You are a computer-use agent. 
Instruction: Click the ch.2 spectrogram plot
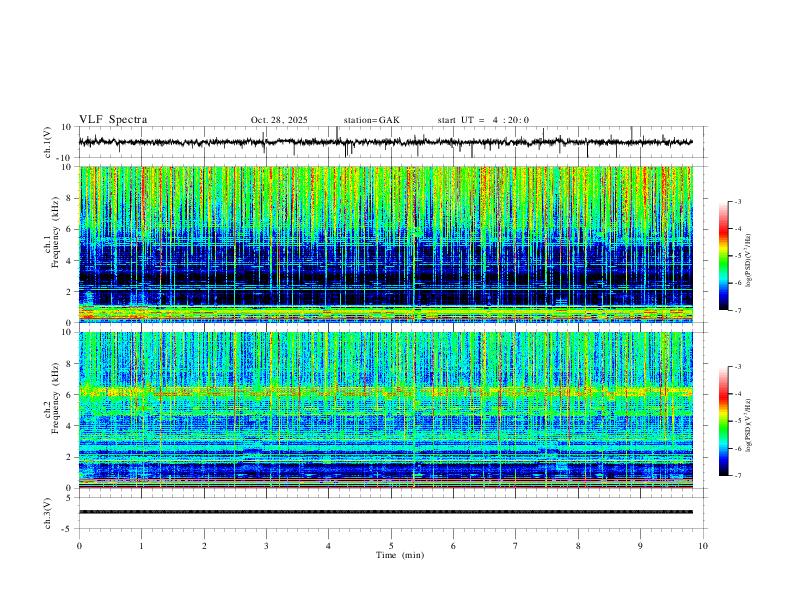[386, 410]
